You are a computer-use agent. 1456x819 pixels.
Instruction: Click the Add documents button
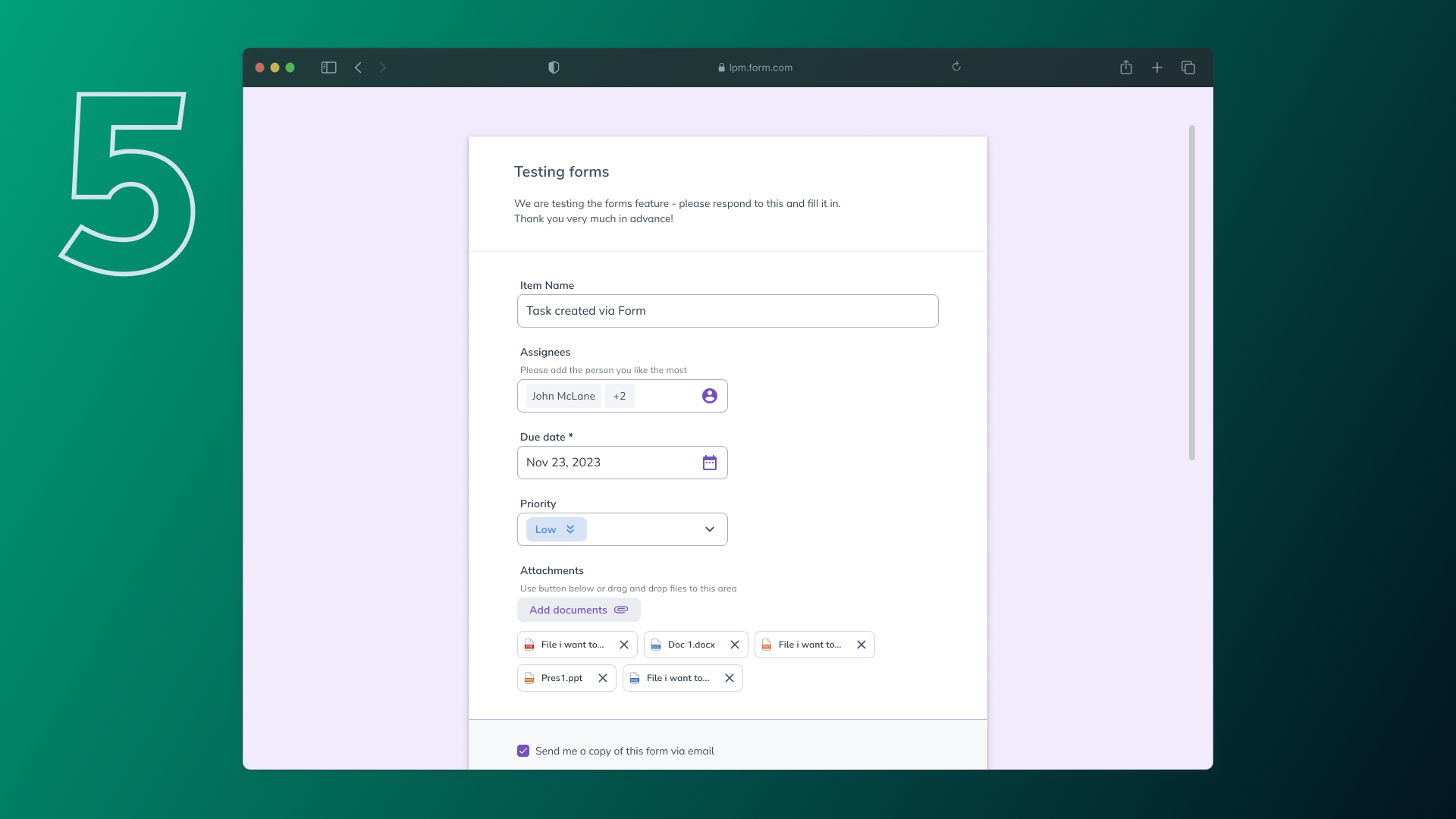(579, 610)
